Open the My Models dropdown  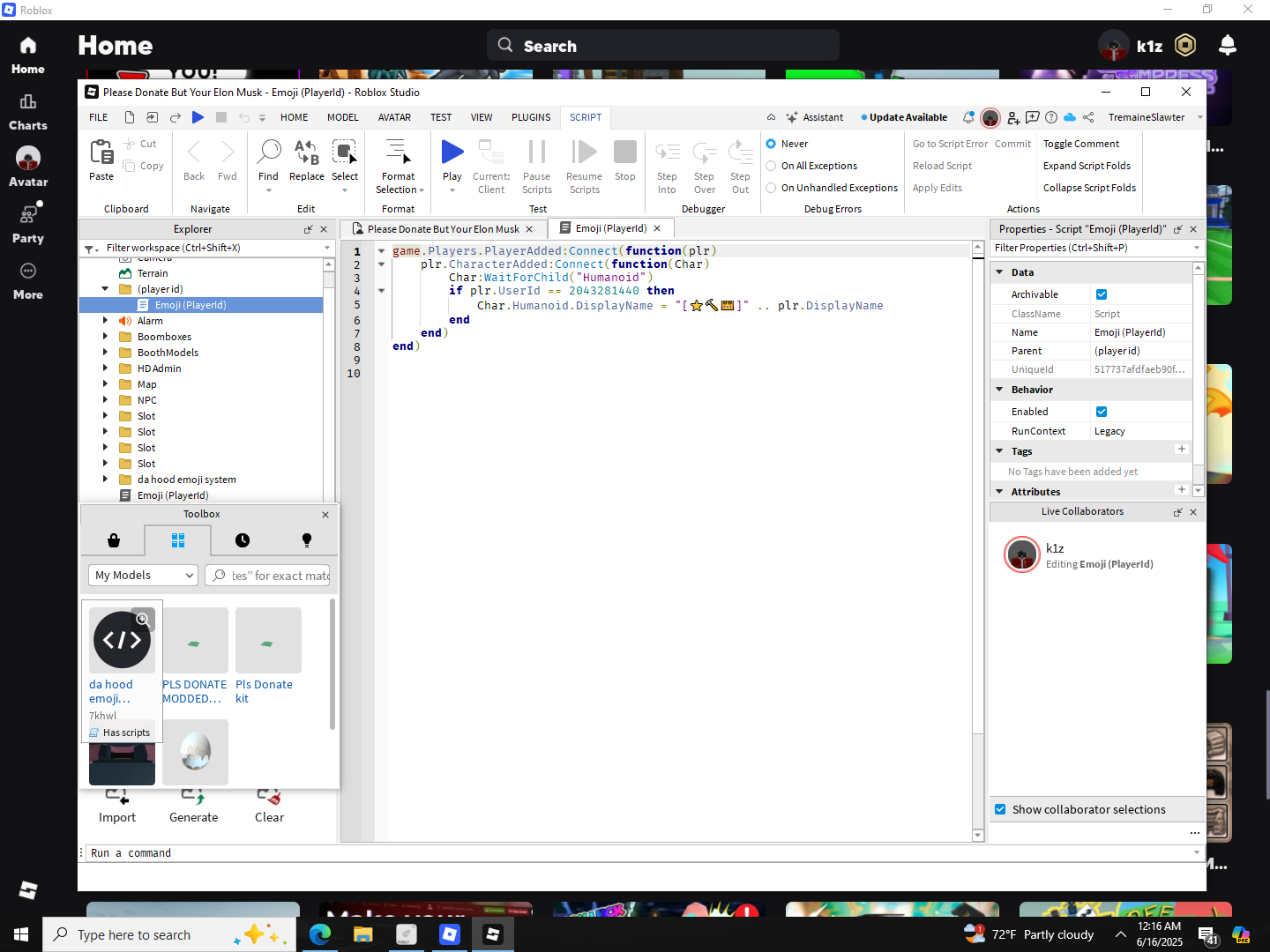pyautogui.click(x=143, y=575)
